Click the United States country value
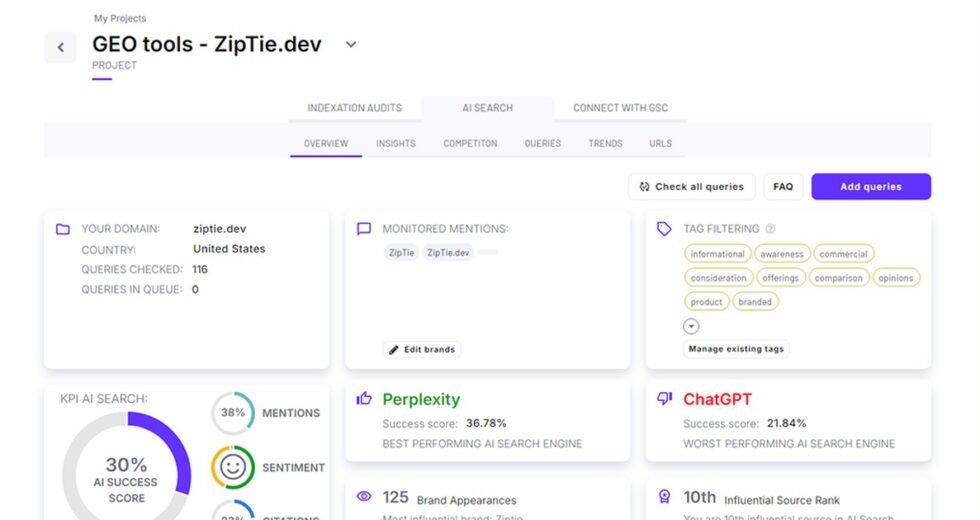 (x=229, y=249)
